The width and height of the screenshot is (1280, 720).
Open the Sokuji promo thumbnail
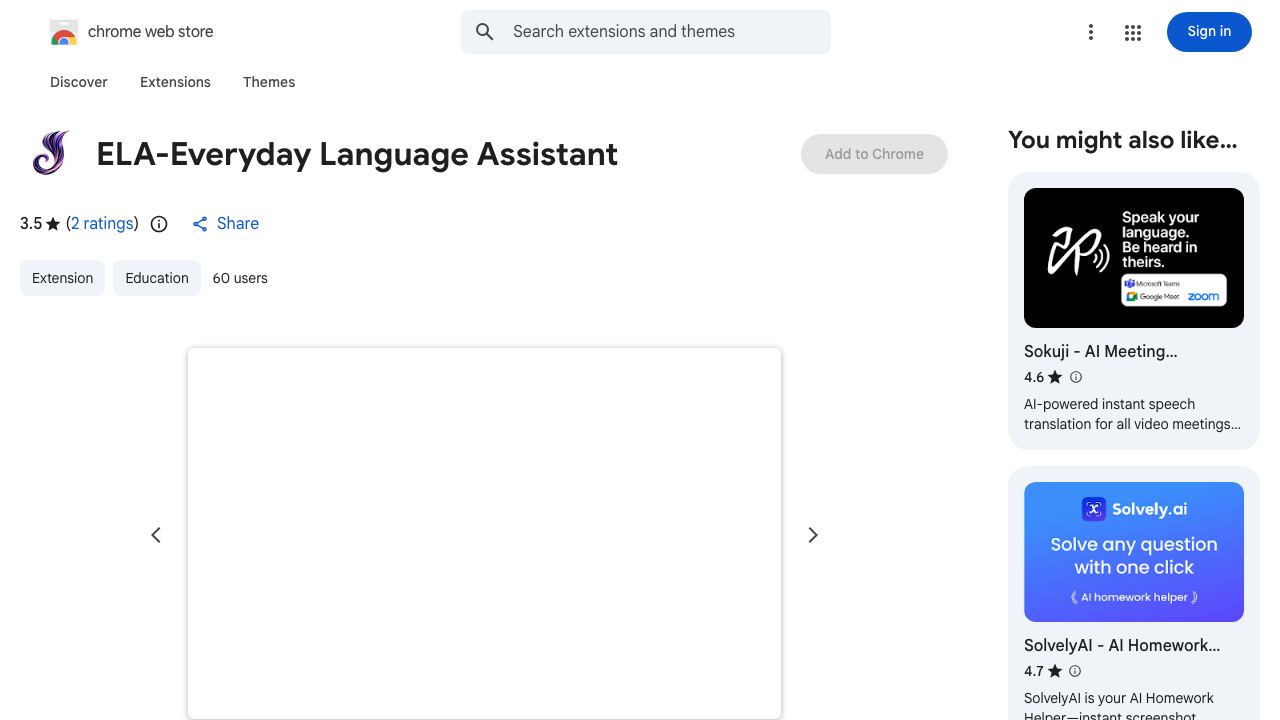tap(1134, 258)
